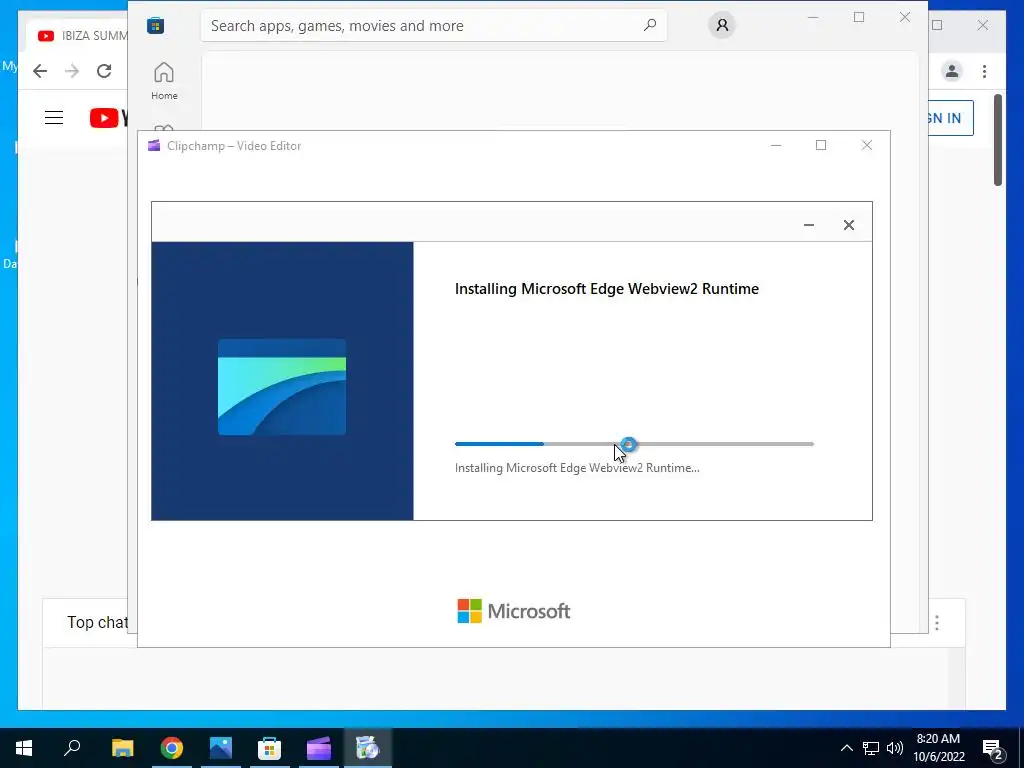The width and height of the screenshot is (1024, 768).
Task: Open the Windows Start menu
Action: coord(24,748)
